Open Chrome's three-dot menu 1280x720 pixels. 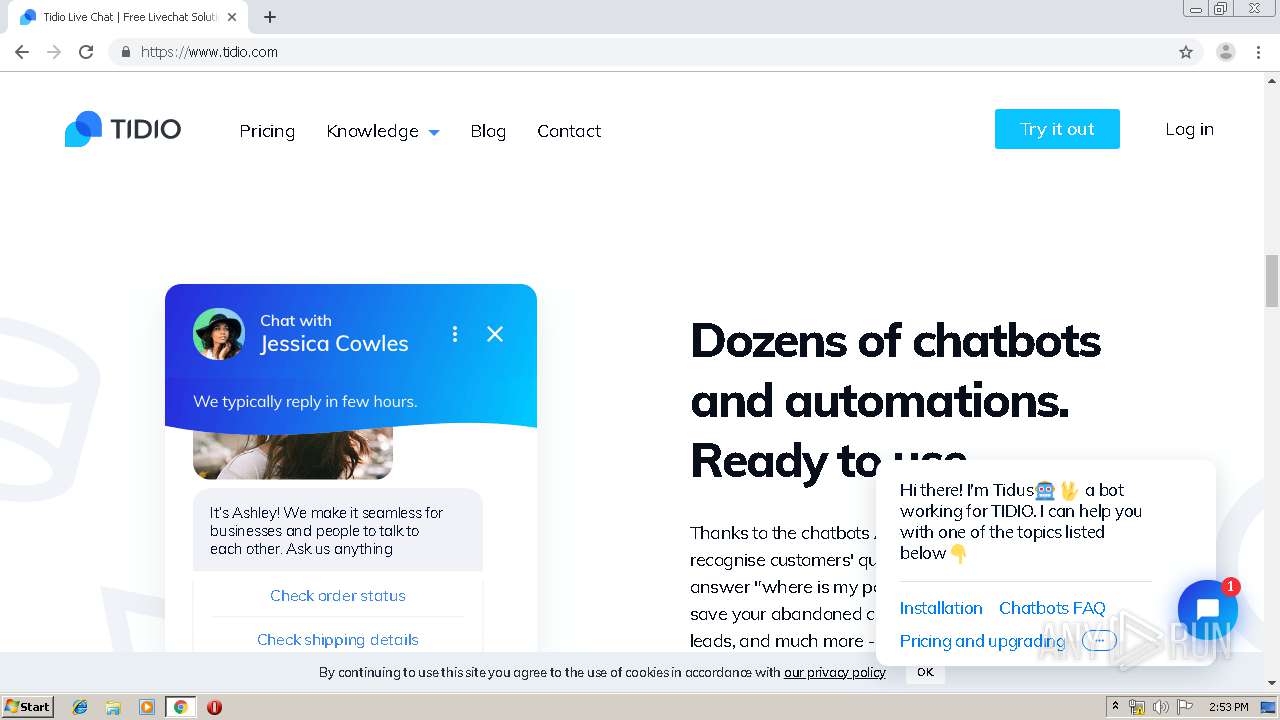(1258, 52)
